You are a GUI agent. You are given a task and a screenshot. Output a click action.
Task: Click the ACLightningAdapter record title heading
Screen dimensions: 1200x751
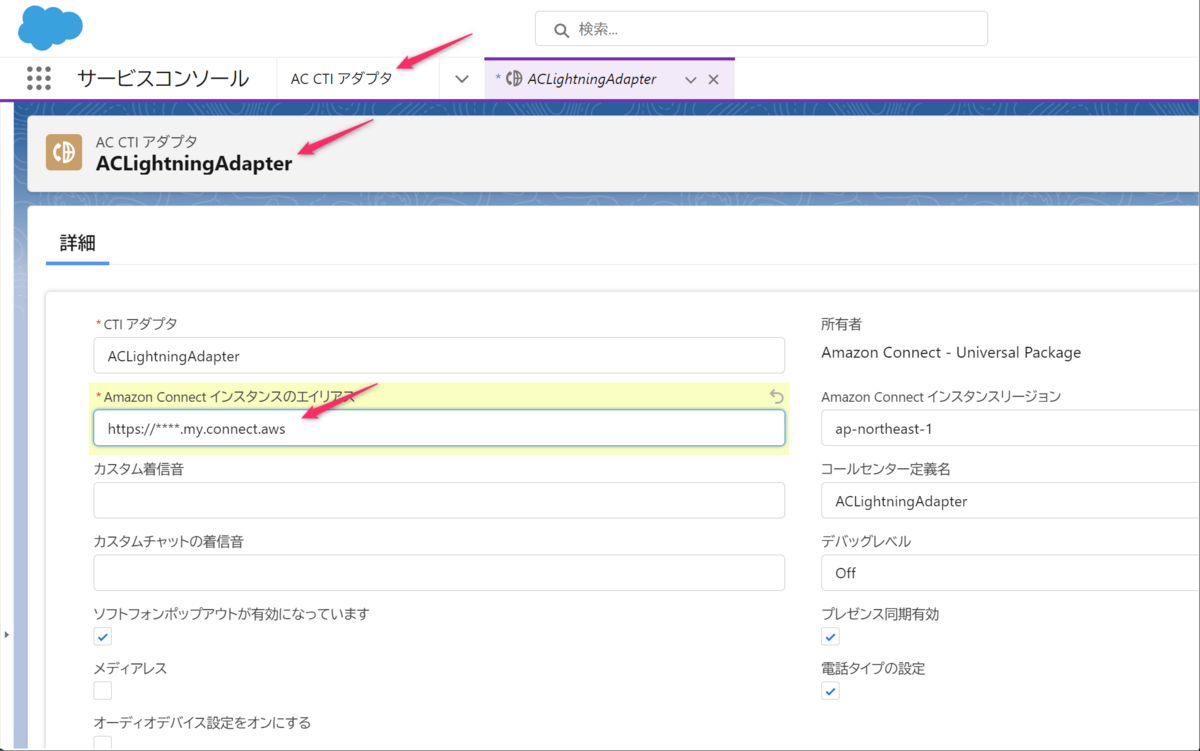194,164
